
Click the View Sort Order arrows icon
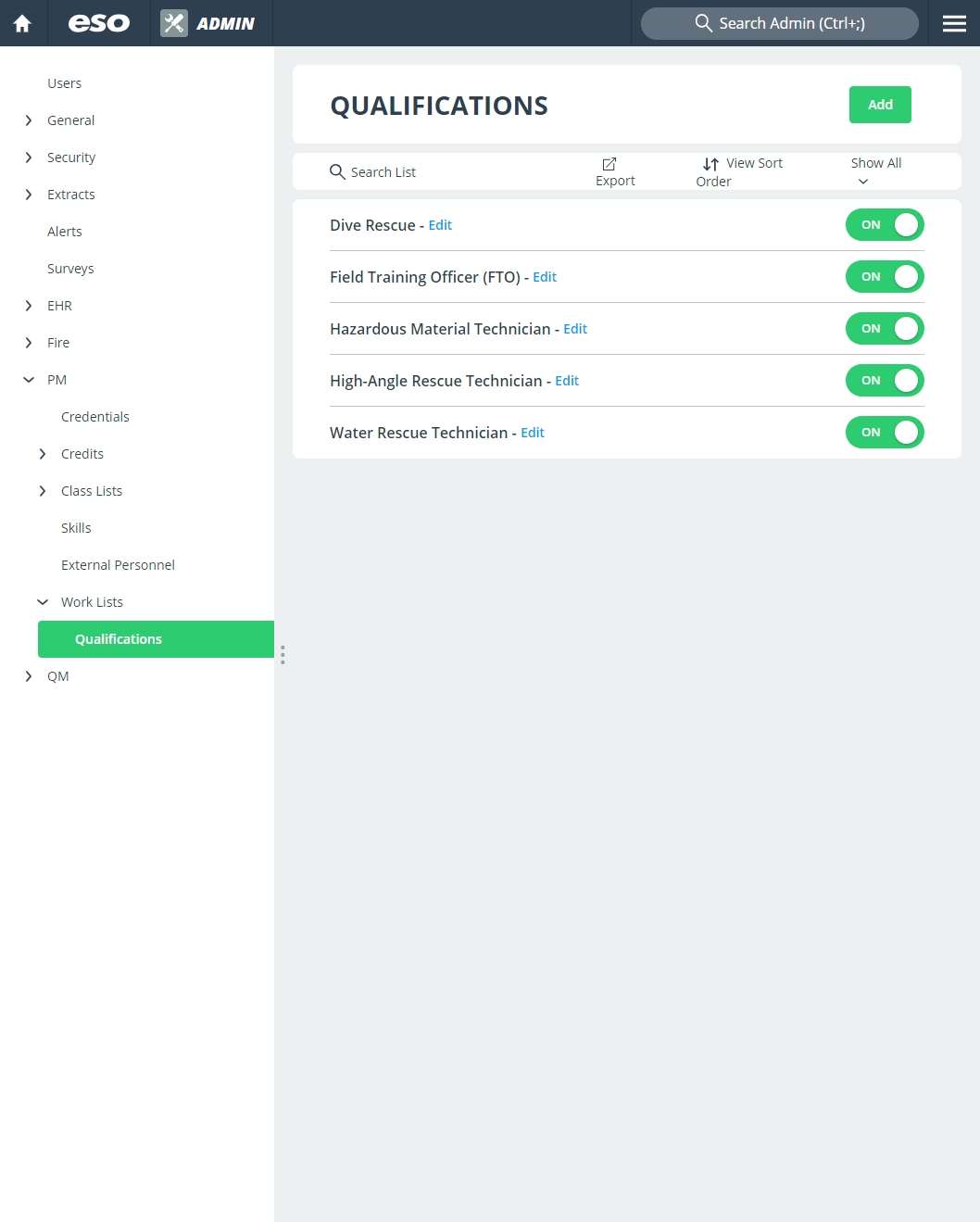[x=710, y=164]
